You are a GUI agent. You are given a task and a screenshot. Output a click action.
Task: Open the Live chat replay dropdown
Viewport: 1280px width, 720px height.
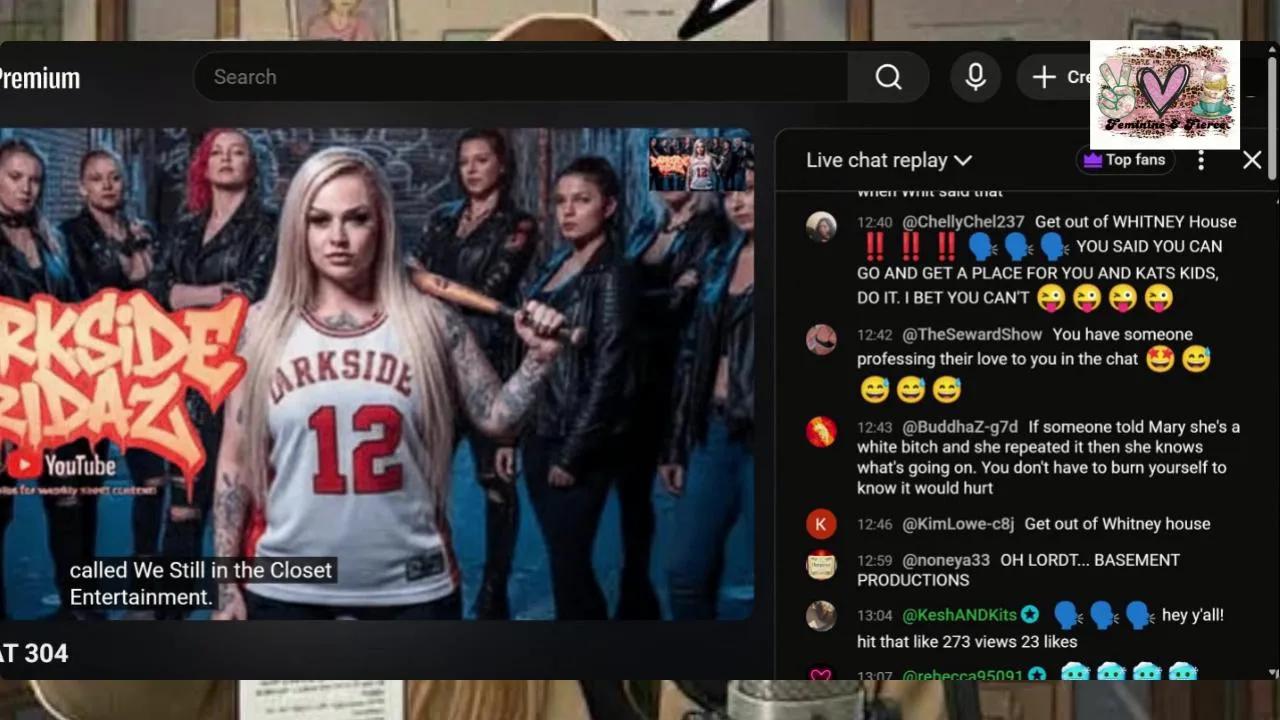[x=889, y=160]
